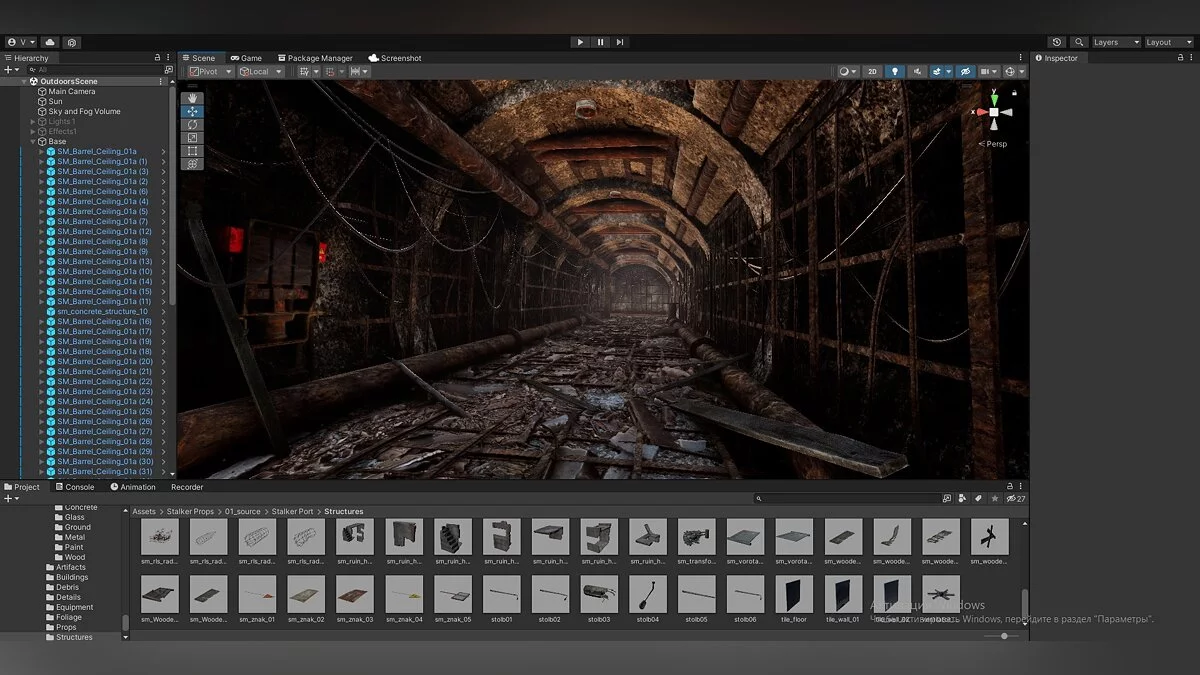1200x675 pixels.
Task: Open the Layout dropdown
Action: click(x=1167, y=42)
